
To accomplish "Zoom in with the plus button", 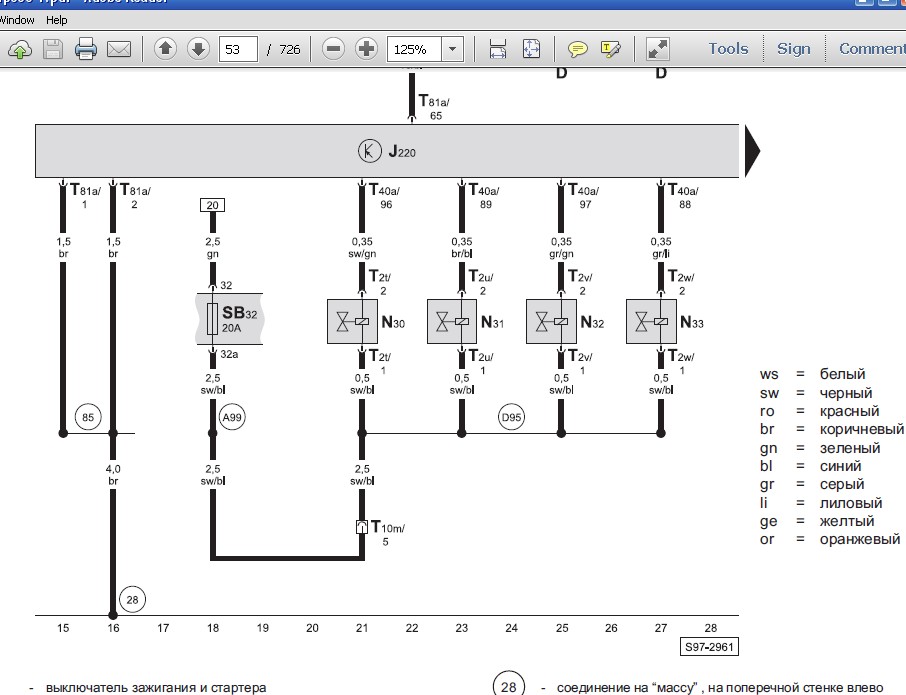I will click(366, 49).
